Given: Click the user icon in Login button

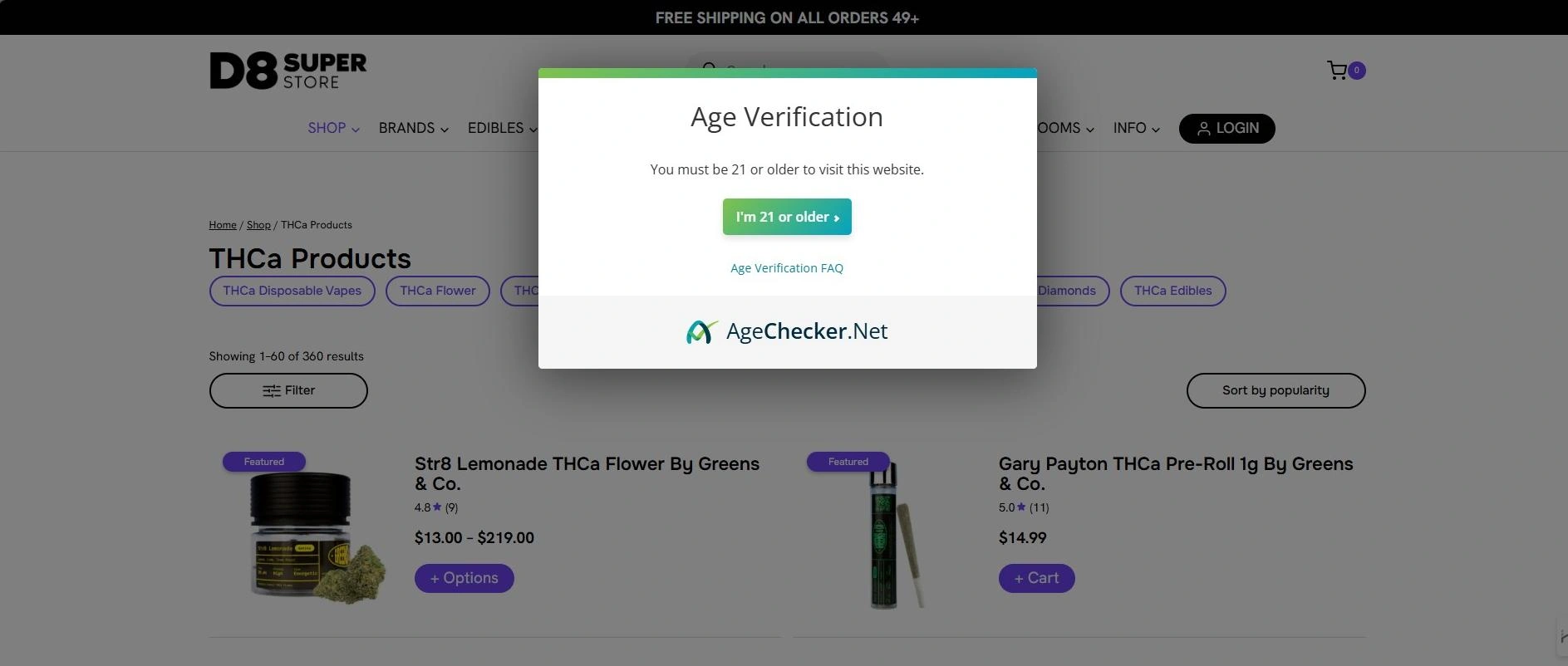Looking at the screenshot, I should [x=1203, y=129].
